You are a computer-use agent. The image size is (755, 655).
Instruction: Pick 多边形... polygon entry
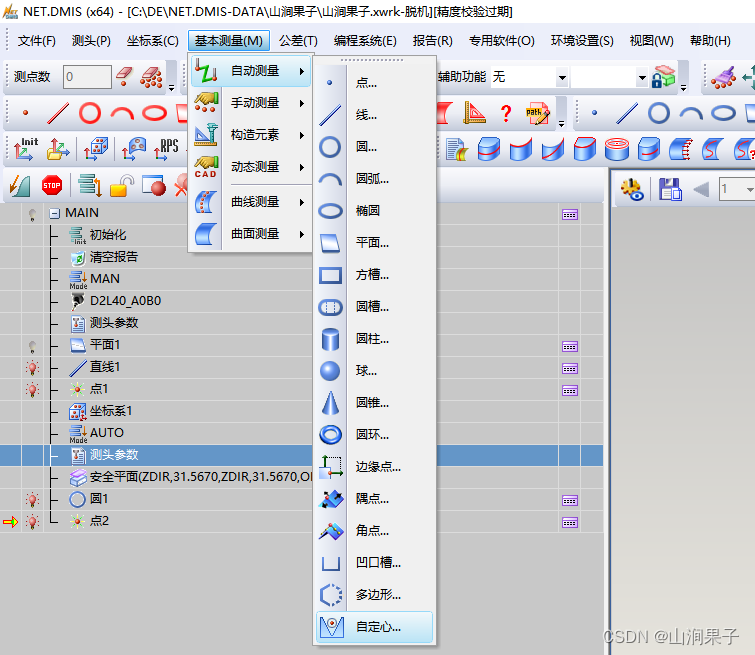point(374,595)
